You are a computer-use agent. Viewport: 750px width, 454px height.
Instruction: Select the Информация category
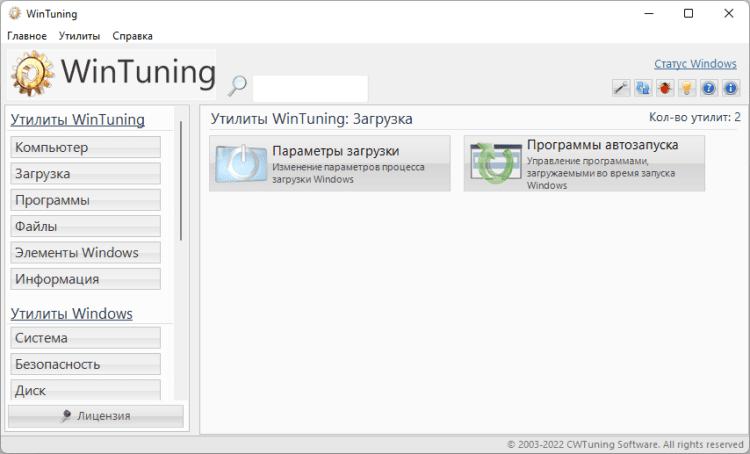click(x=86, y=279)
